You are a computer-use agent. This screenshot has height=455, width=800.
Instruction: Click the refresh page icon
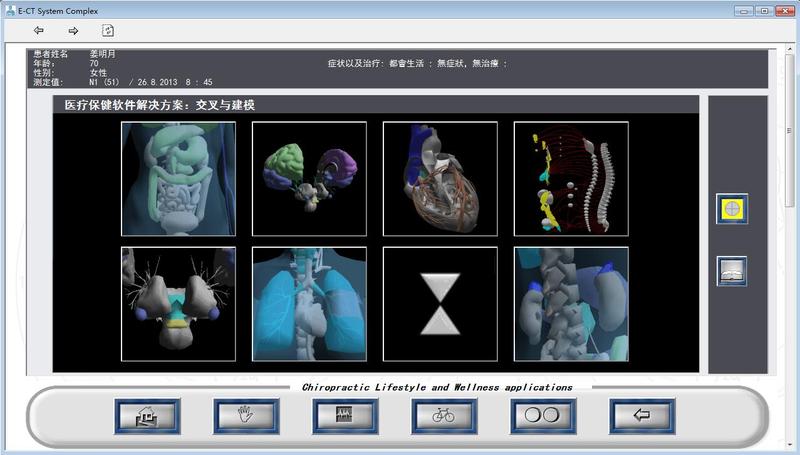(107, 31)
